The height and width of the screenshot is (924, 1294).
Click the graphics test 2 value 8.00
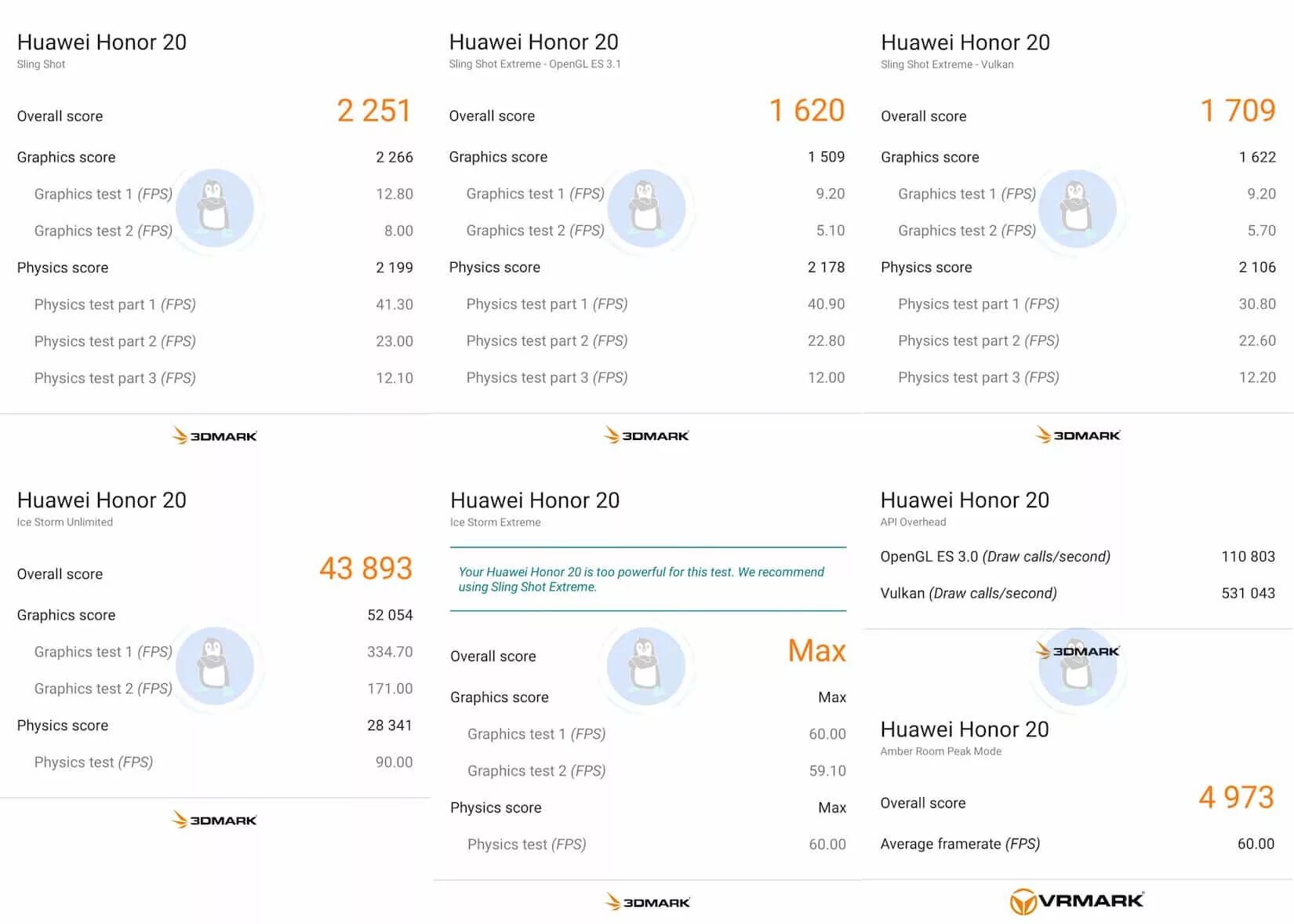click(398, 231)
